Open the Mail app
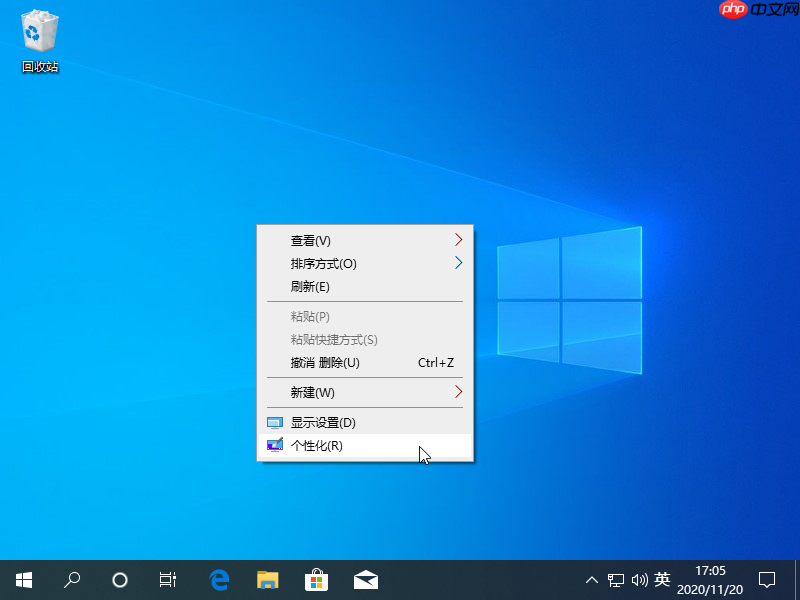This screenshot has width=800, height=600. tap(365, 579)
